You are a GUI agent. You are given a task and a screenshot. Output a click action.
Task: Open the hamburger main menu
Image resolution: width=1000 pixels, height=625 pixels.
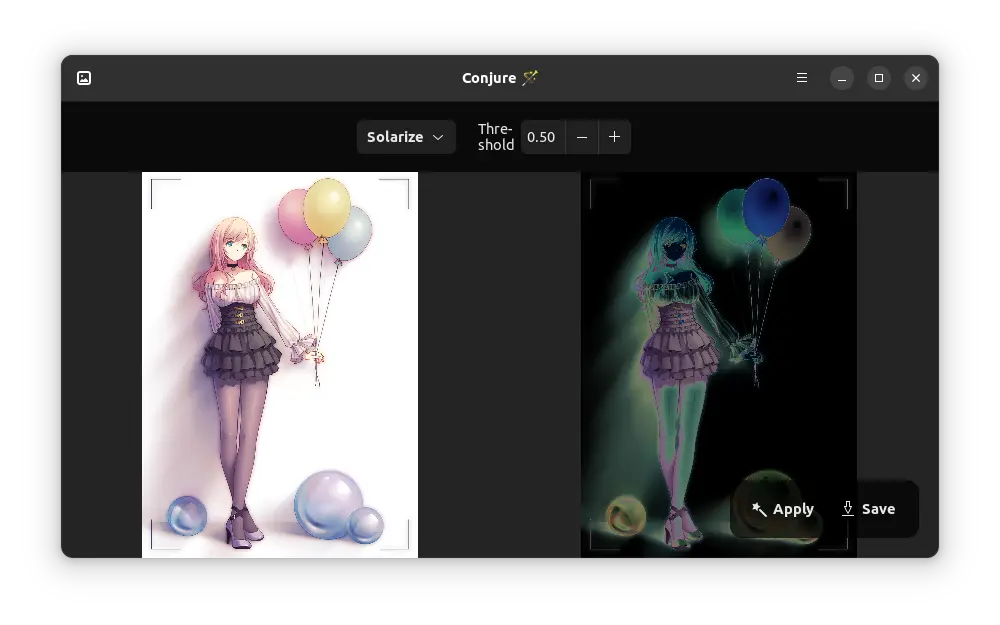[x=802, y=78]
